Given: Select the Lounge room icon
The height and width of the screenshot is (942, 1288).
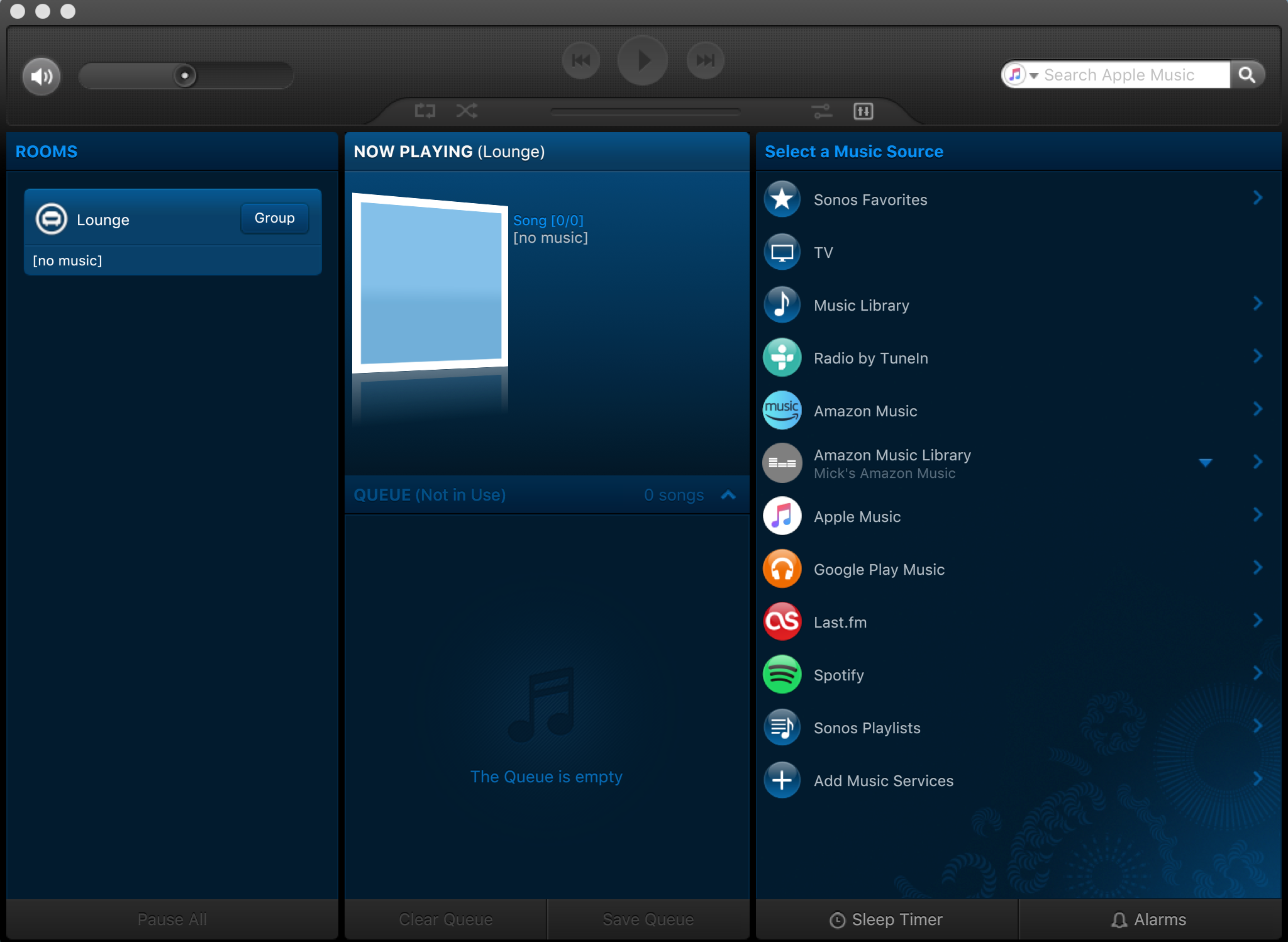Looking at the screenshot, I should point(51,219).
